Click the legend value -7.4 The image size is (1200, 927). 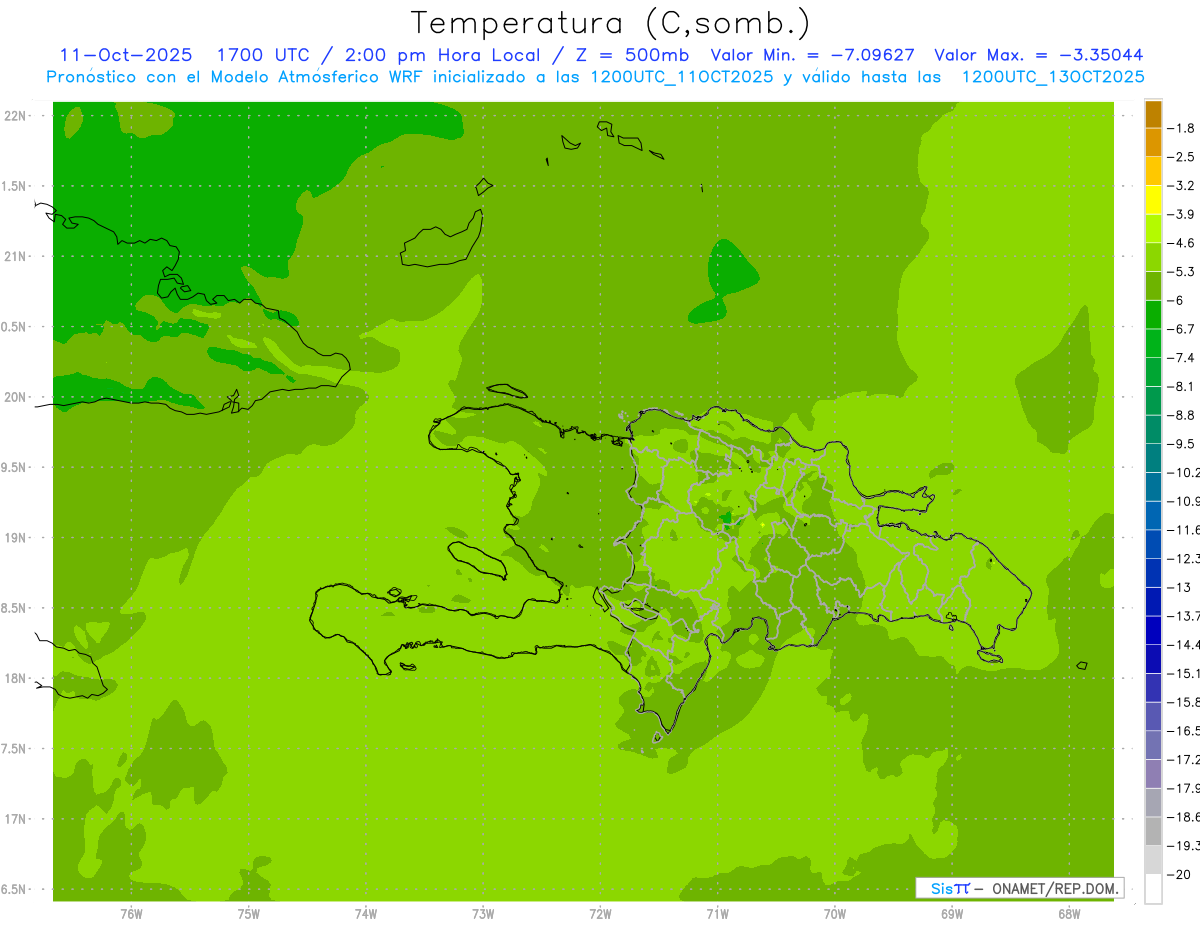tap(1183, 358)
